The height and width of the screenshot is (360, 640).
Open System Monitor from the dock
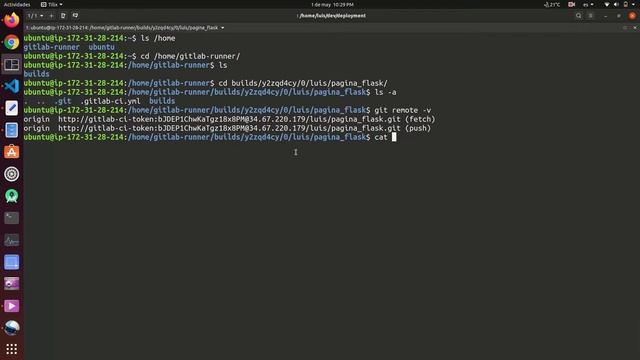pyautogui.click(x=11, y=240)
